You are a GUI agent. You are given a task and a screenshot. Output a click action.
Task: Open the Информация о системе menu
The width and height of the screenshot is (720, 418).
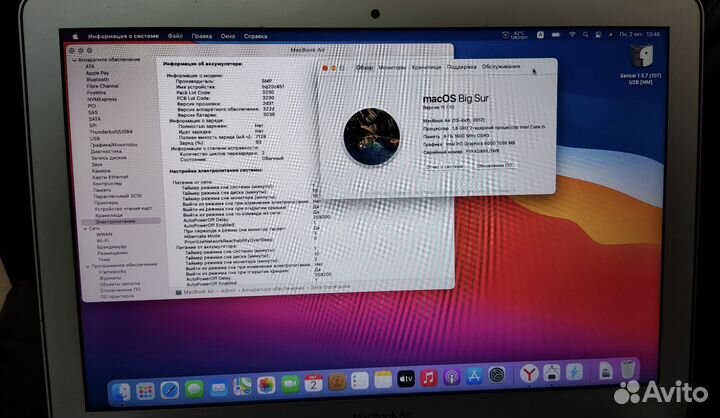tap(123, 36)
